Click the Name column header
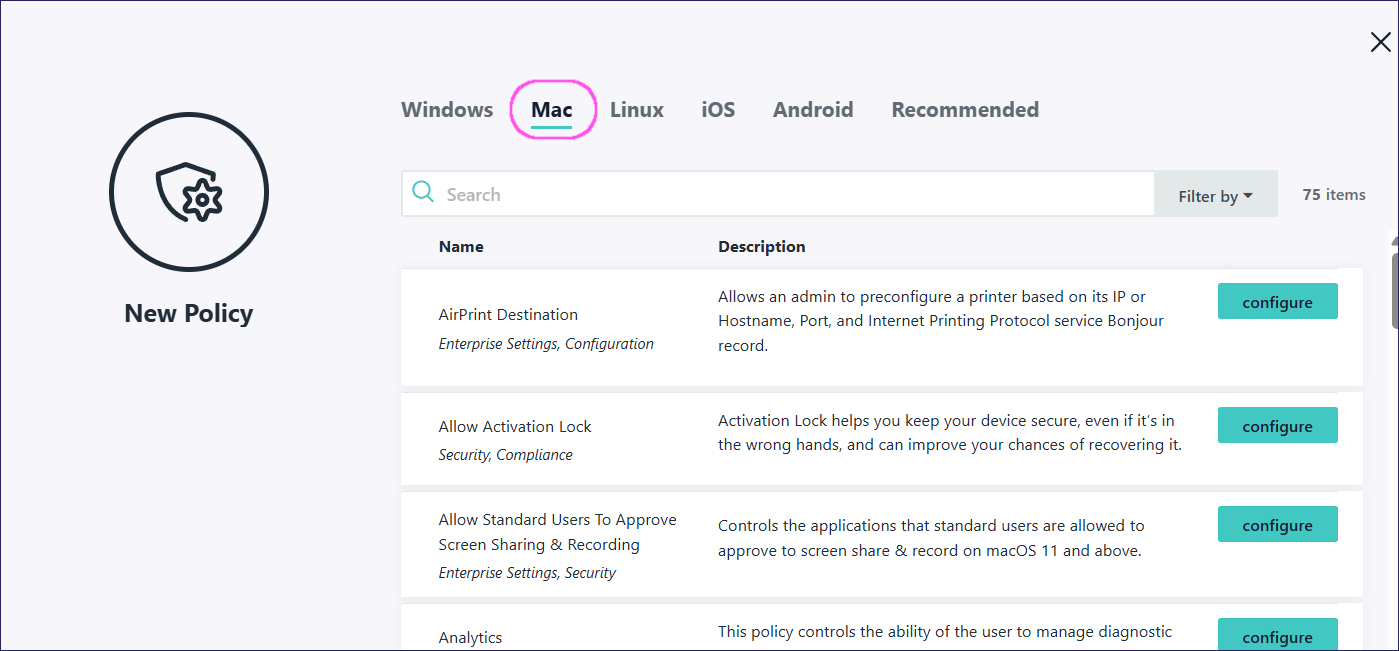 (x=461, y=246)
